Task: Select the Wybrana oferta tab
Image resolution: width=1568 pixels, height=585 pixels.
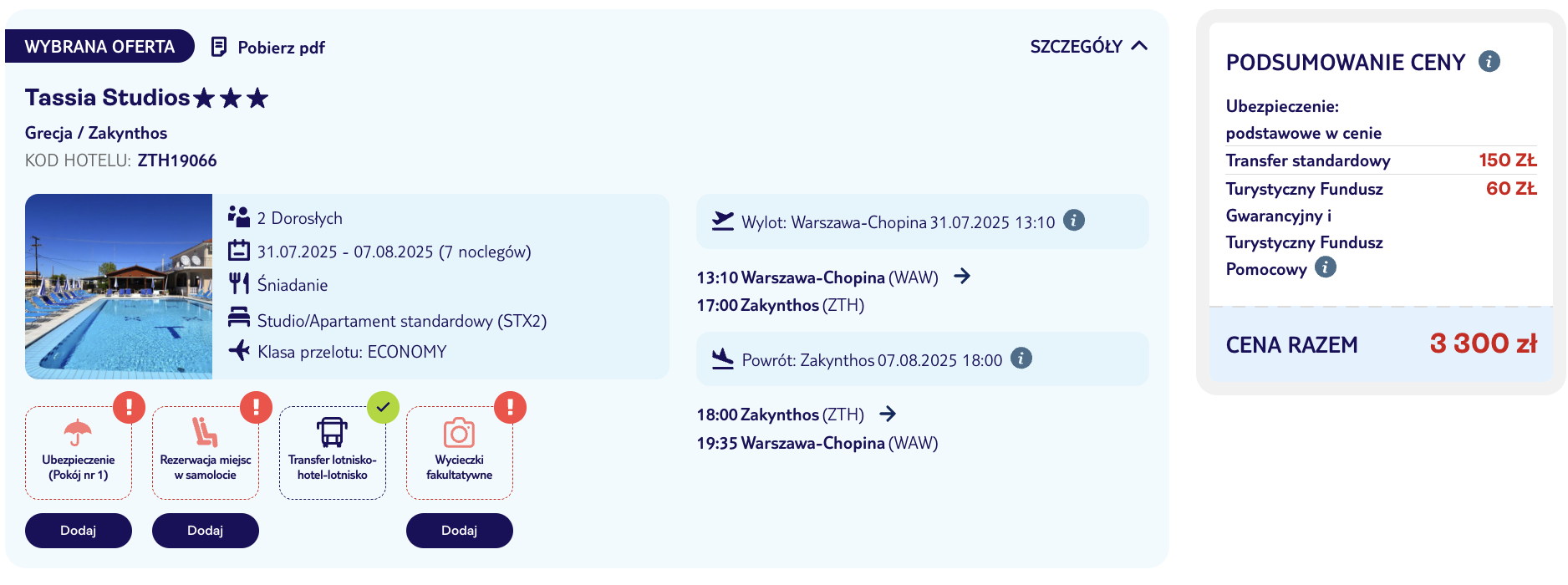Action: tap(99, 47)
